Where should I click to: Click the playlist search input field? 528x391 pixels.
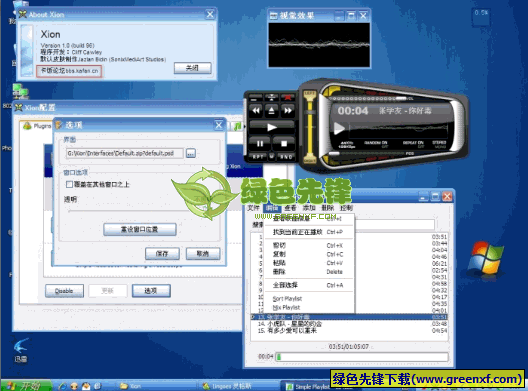pos(394,224)
